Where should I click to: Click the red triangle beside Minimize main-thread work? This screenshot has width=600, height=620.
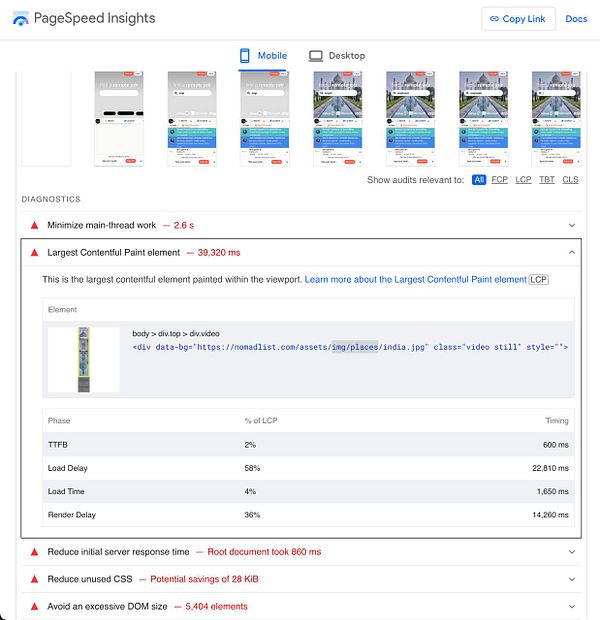(x=35, y=225)
